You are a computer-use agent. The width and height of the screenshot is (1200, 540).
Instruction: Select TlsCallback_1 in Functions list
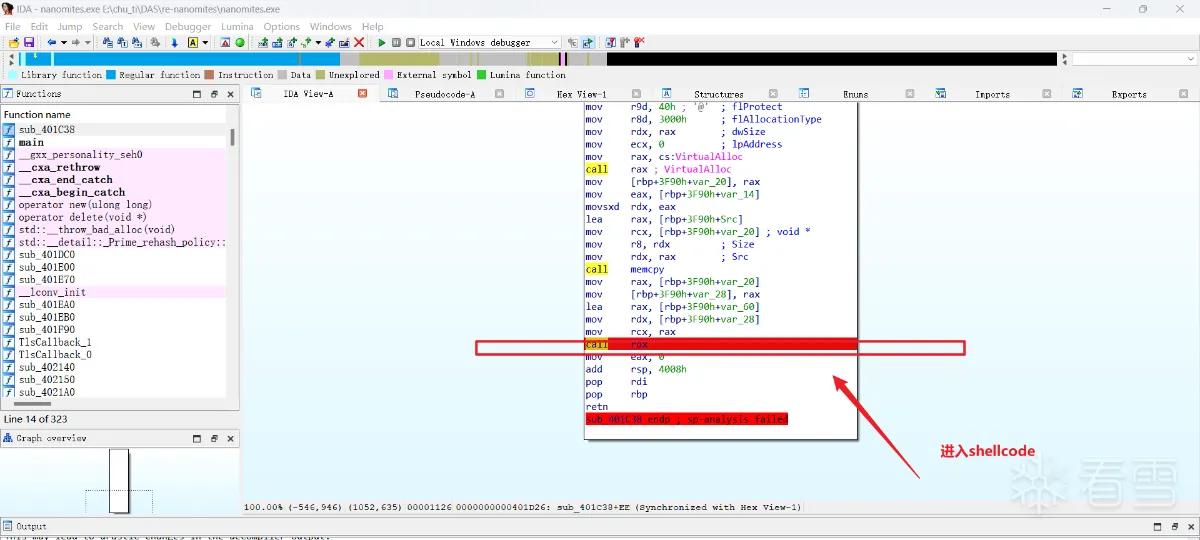pos(114,342)
